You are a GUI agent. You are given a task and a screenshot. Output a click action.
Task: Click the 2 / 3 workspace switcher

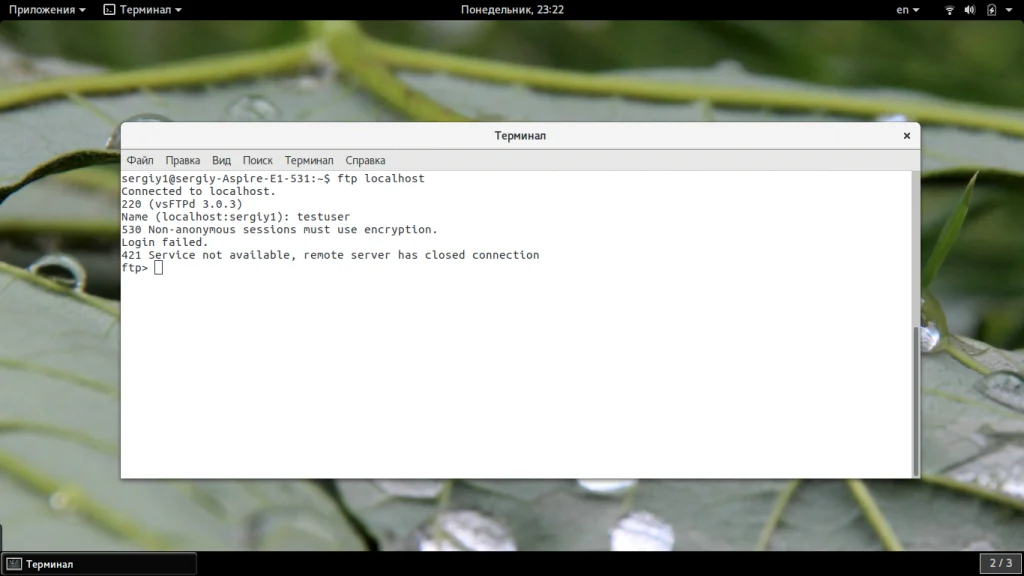pos(1000,563)
